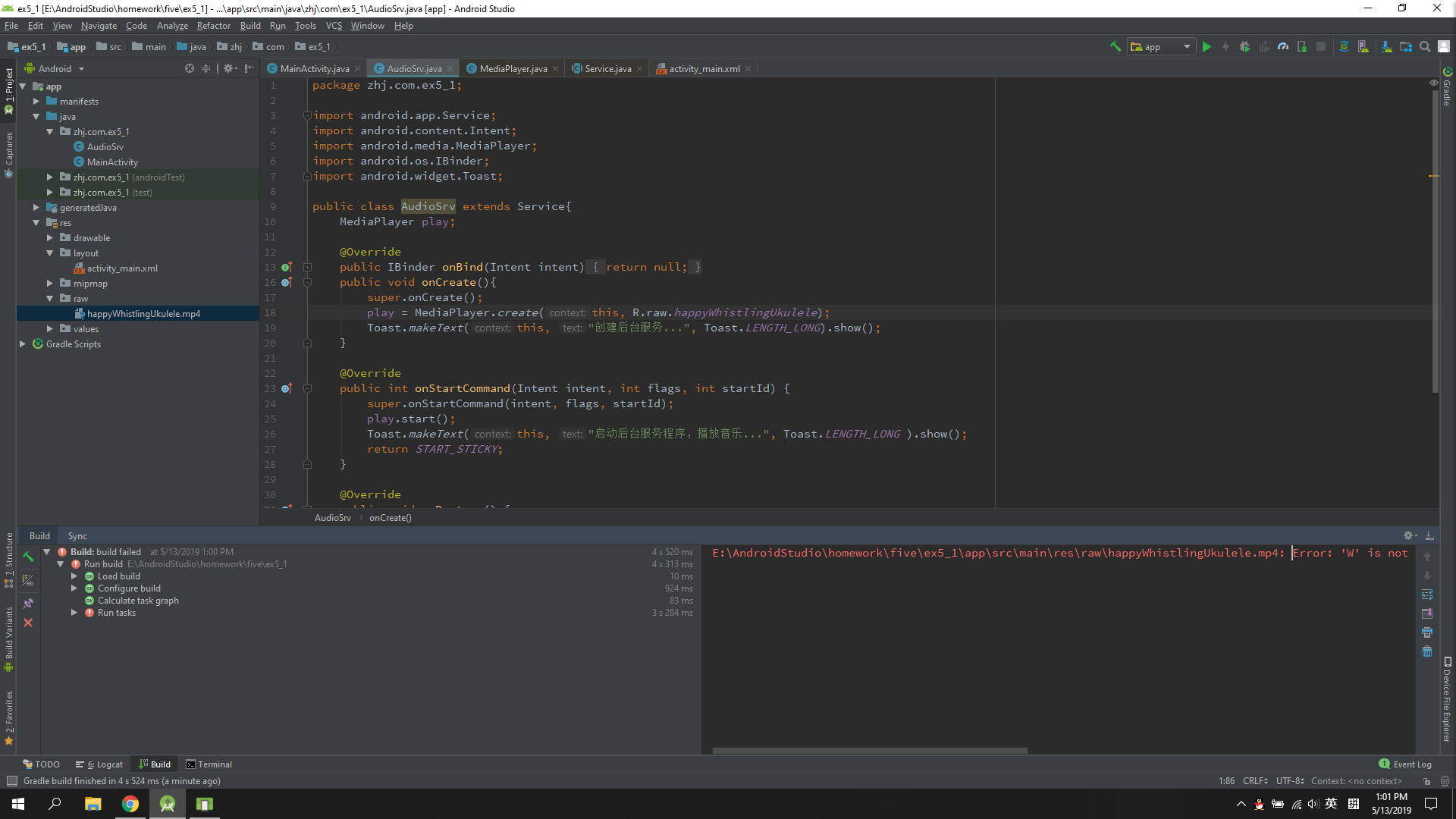Open the Analyze menu
Viewport: 1456px width, 819px height.
pyautogui.click(x=172, y=25)
